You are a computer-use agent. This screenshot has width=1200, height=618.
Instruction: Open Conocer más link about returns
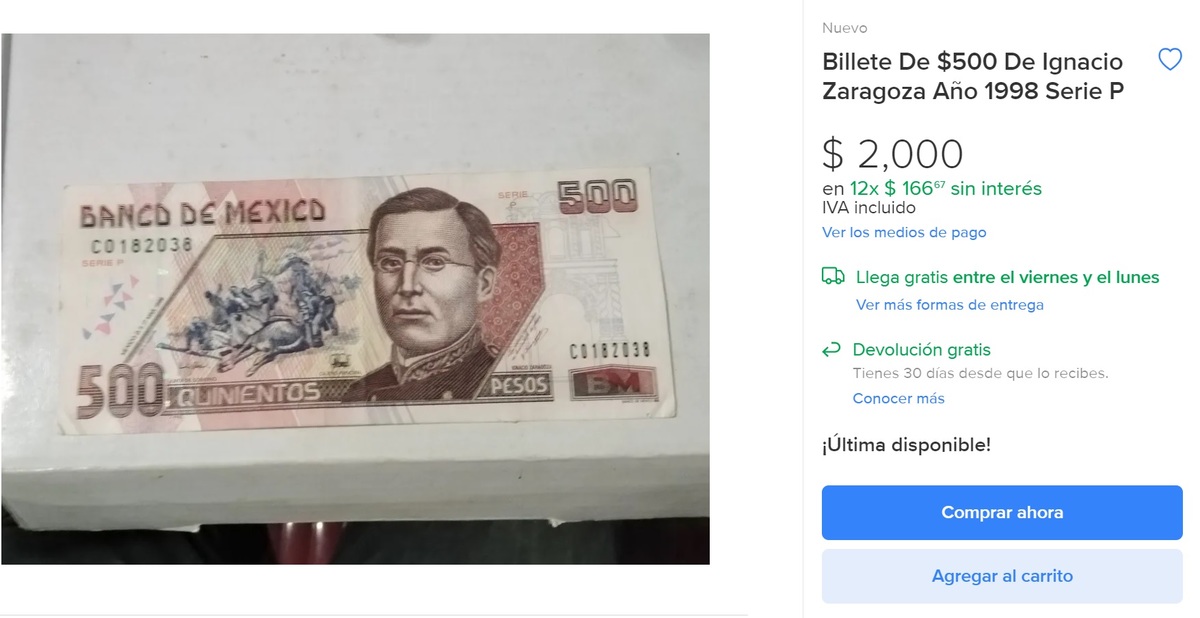pos(898,398)
